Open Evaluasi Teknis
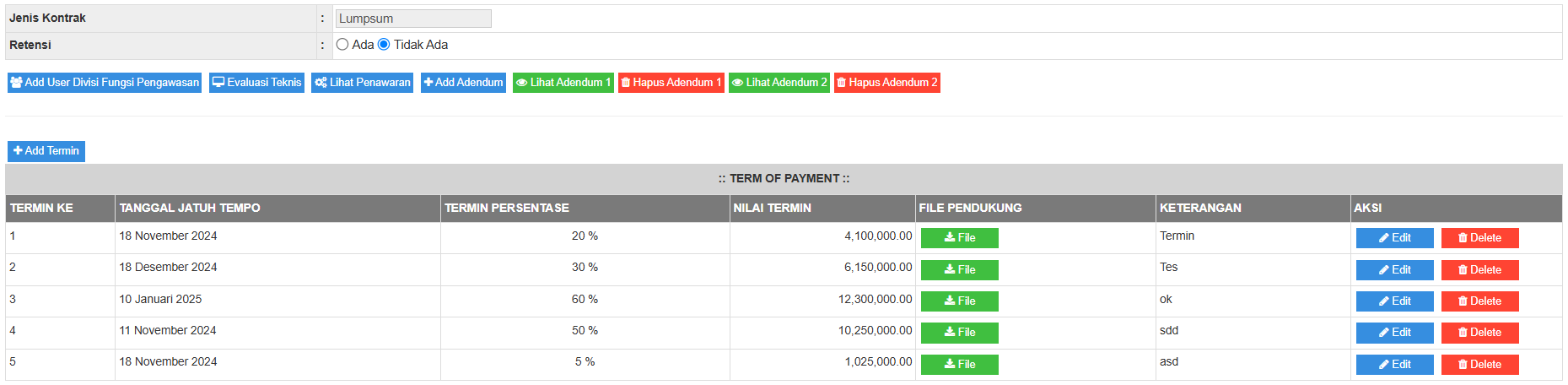The width and height of the screenshot is (1568, 385). tap(256, 83)
